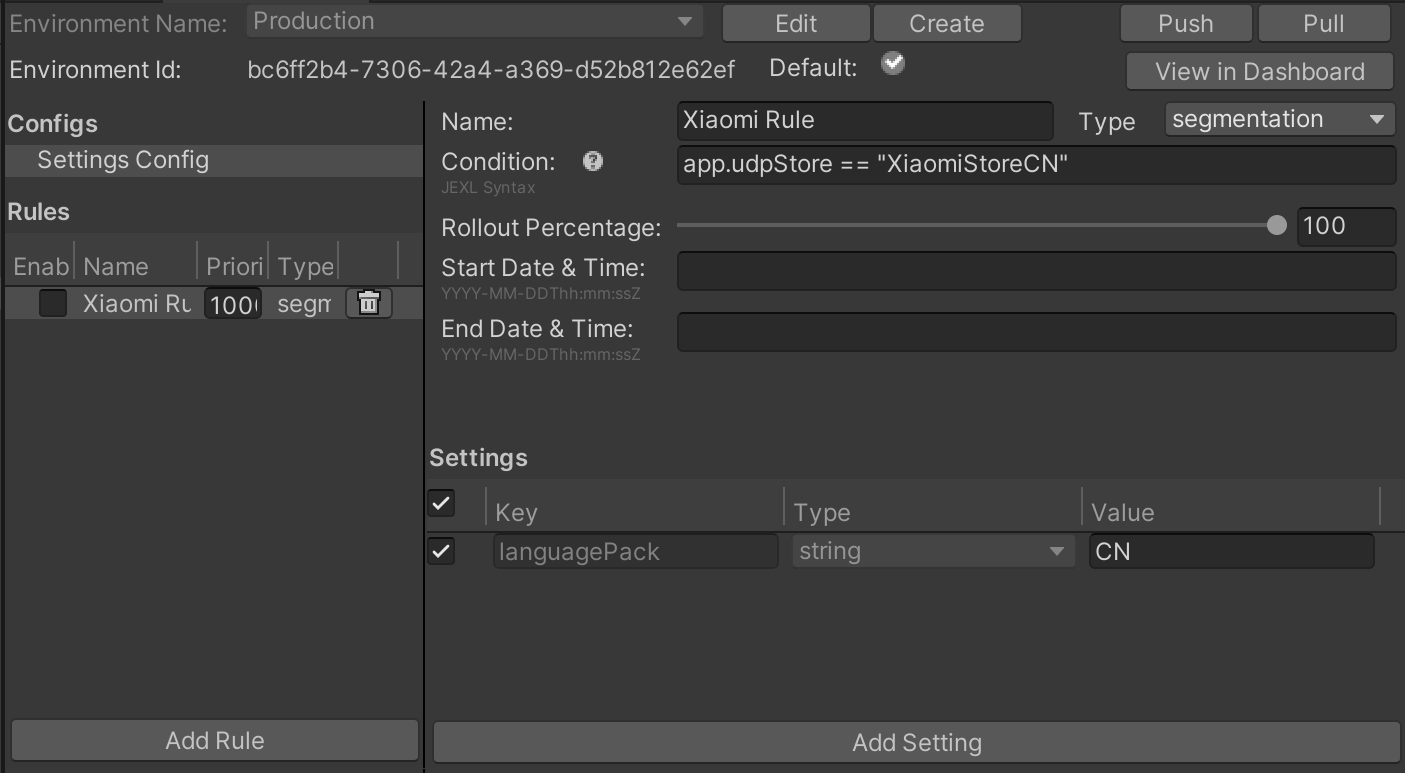Click the Condition help question mark icon

pos(593,161)
